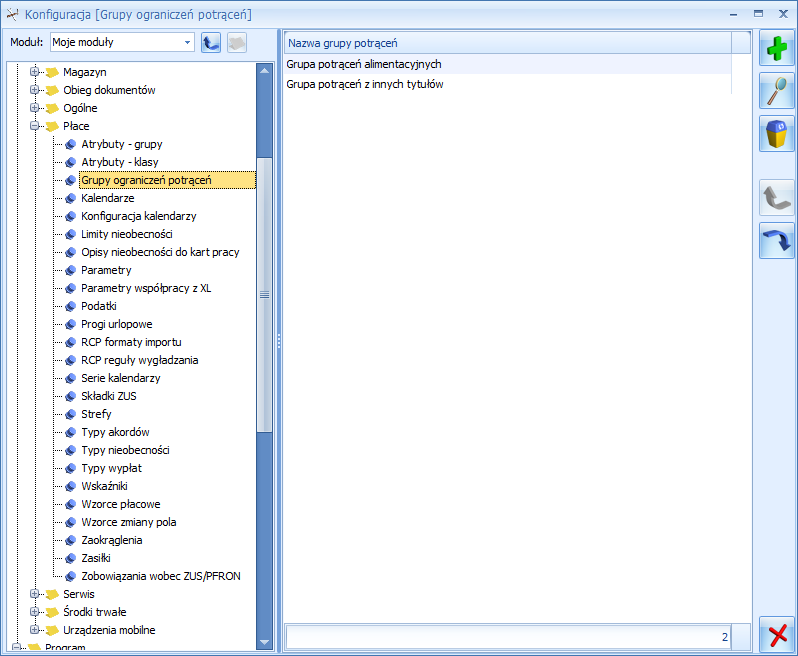Select Progi urlopowe
798x656 pixels.
click(117, 324)
